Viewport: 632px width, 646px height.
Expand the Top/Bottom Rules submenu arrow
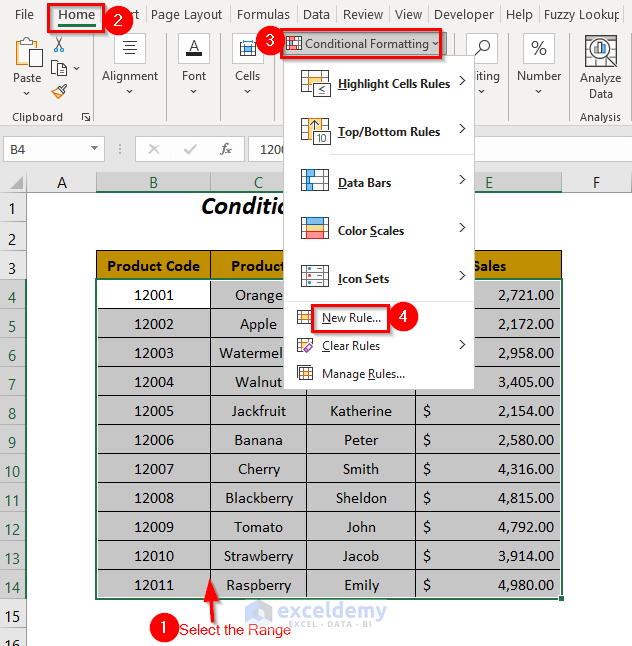pos(462,129)
